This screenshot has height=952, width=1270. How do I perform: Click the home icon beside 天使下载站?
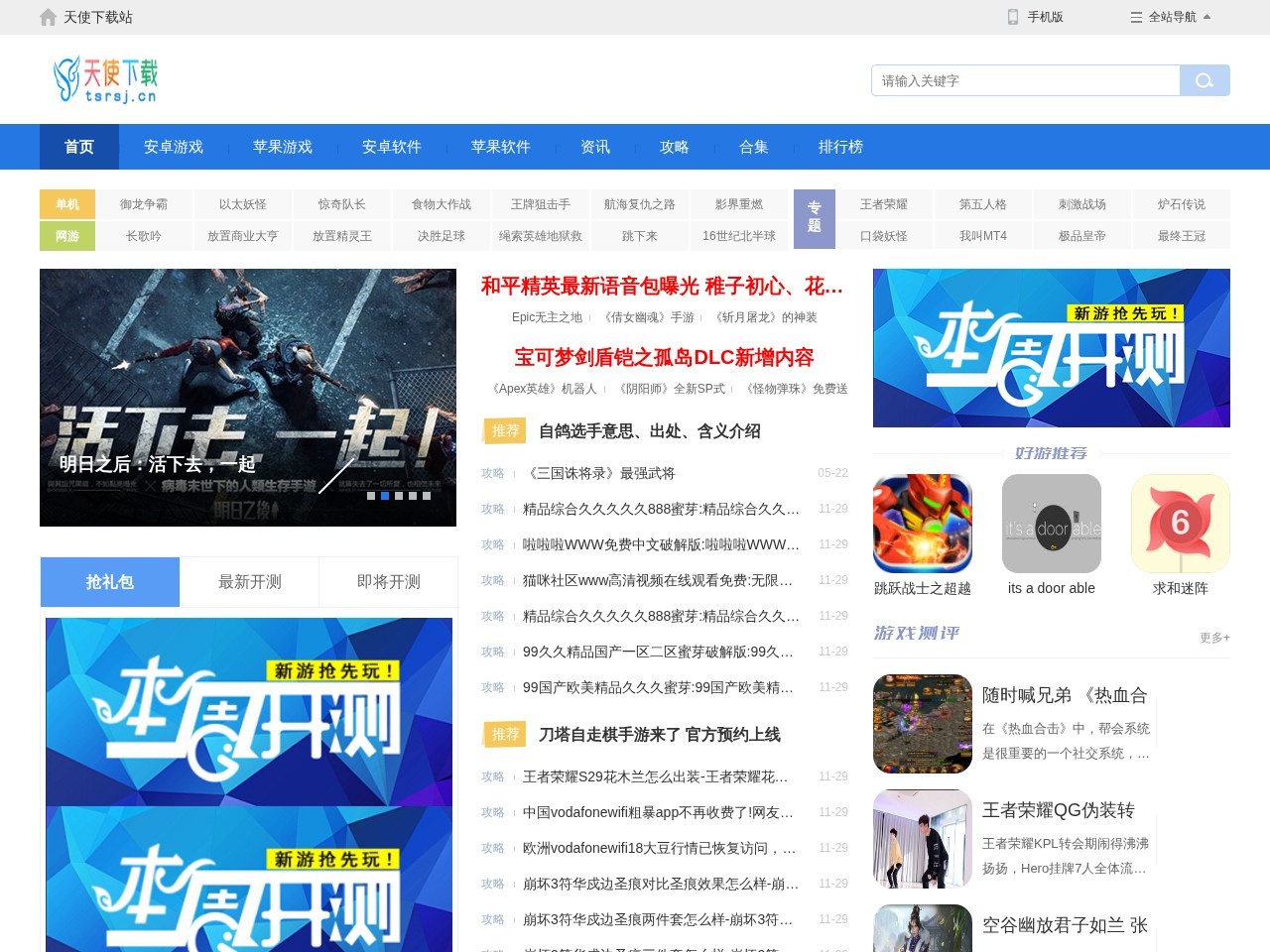pyautogui.click(x=48, y=17)
